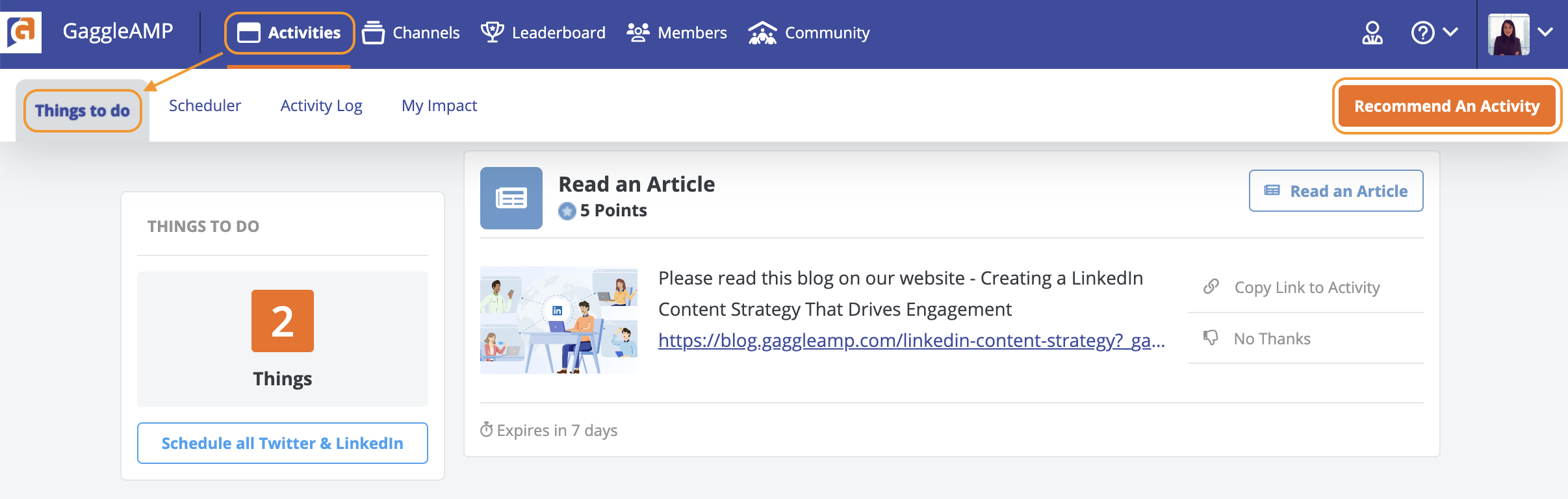Viewport: 1568px width, 499px height.
Task: Click the expiration stopwatch icon
Action: (x=486, y=429)
